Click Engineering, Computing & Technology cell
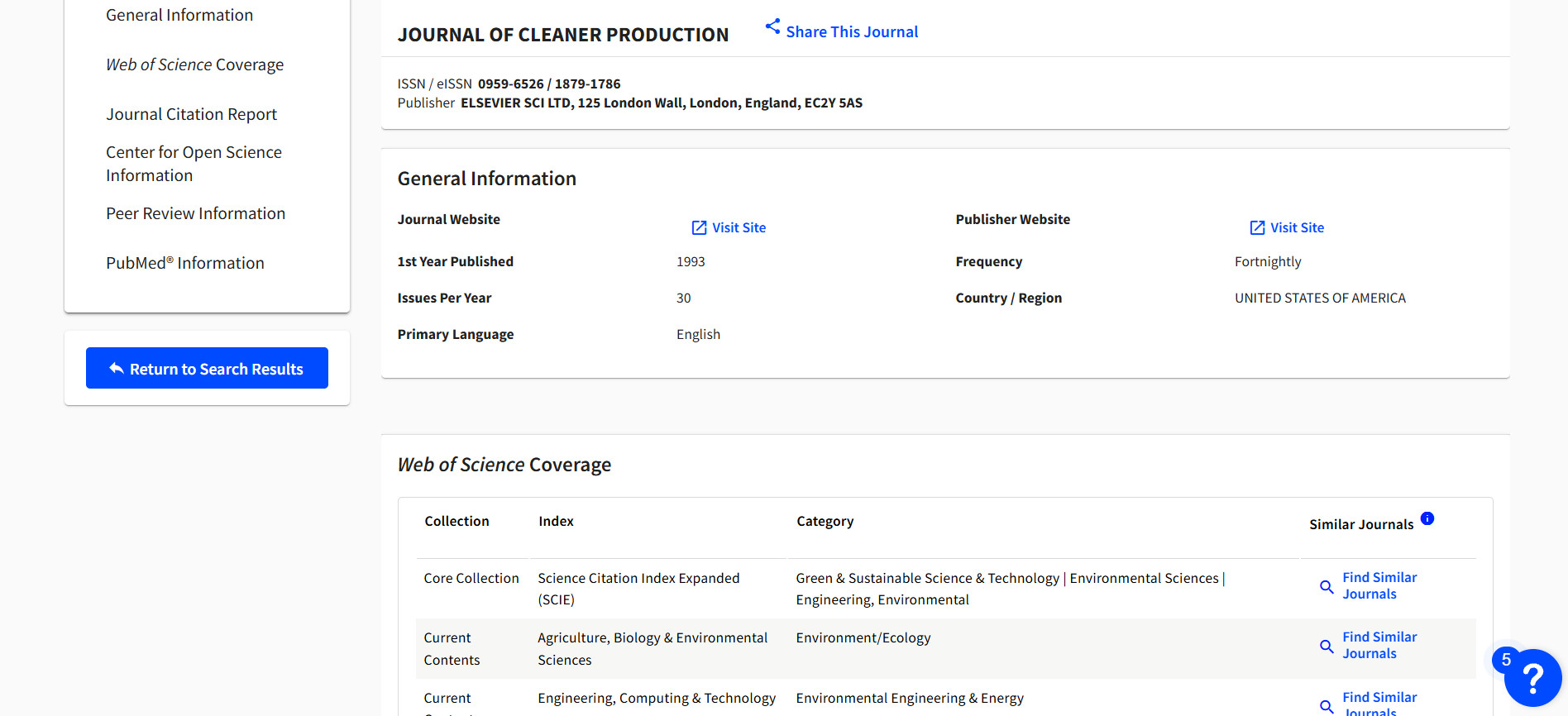Screen dimensions: 1568x716 coord(657,698)
